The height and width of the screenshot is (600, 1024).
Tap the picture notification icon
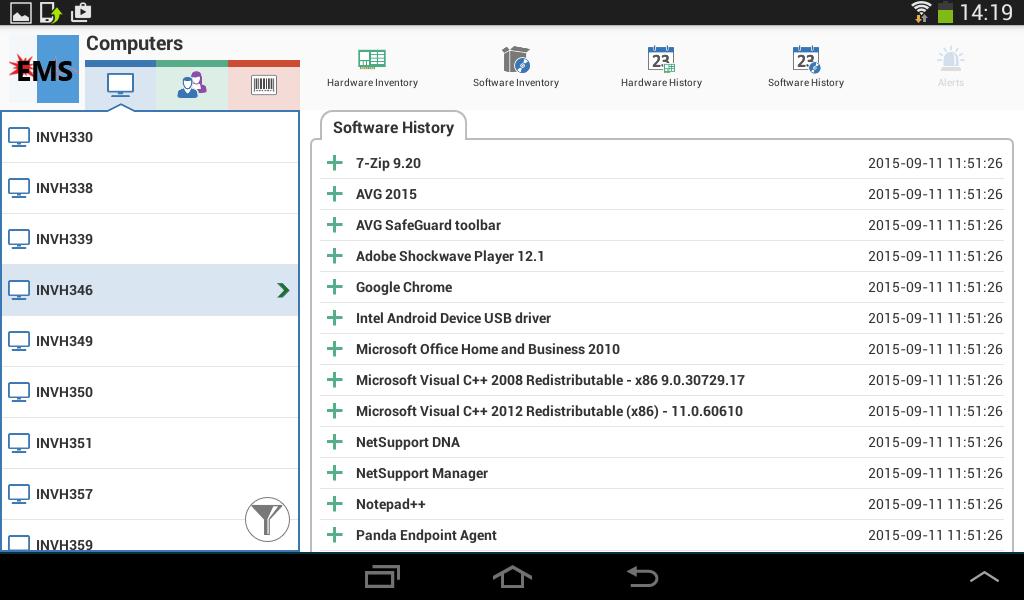coord(20,12)
